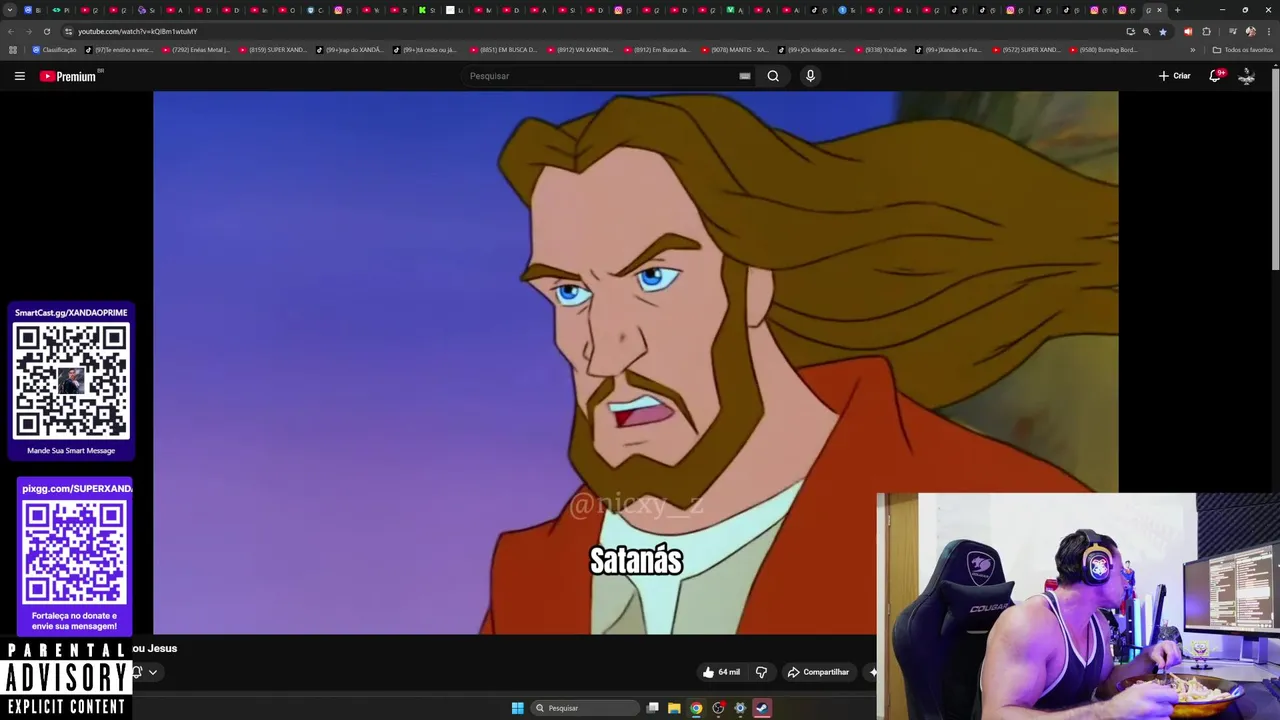Open the Enéas Metal bookmark

(x=196, y=50)
